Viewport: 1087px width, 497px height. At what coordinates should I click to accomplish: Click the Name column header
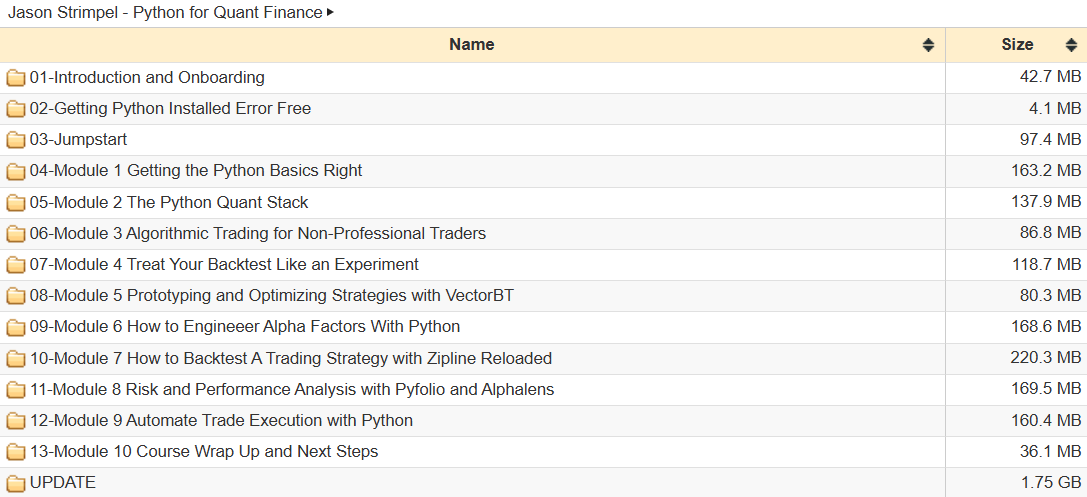tap(472, 45)
